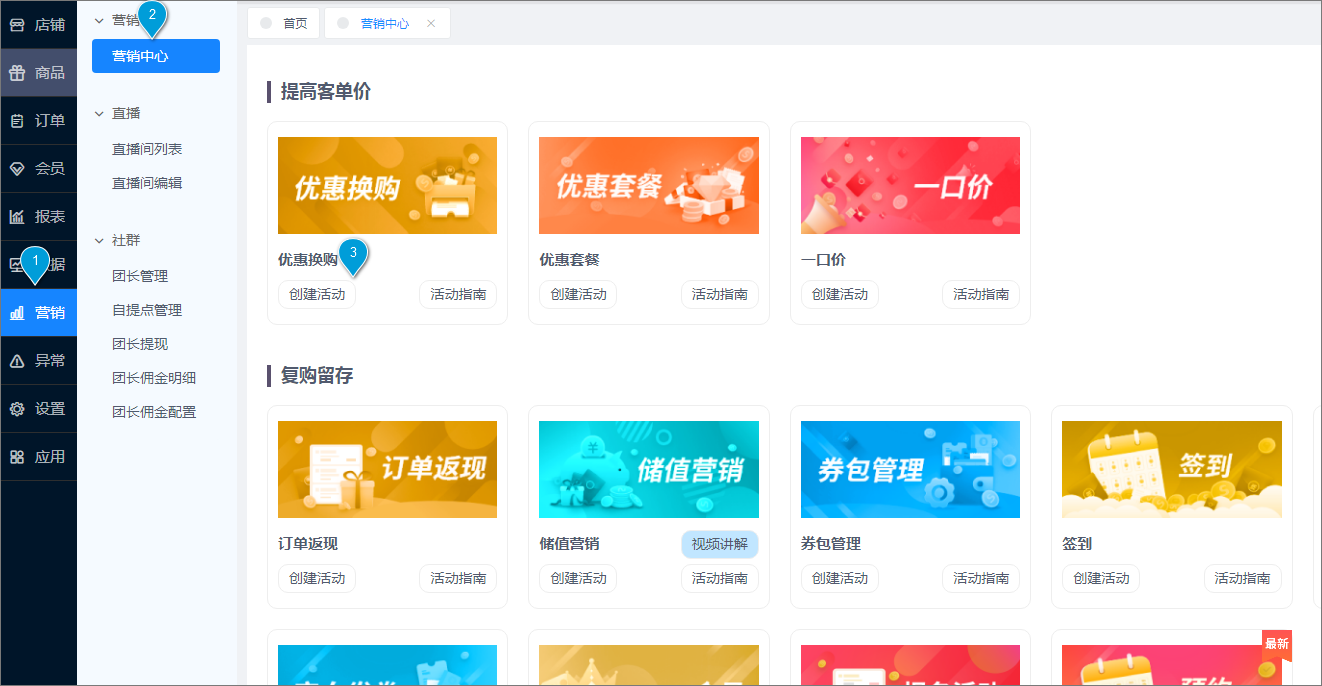Viewport: 1322px width, 686px height.
Task: Click the 设置 gear icon in sidebar
Action: (17, 409)
